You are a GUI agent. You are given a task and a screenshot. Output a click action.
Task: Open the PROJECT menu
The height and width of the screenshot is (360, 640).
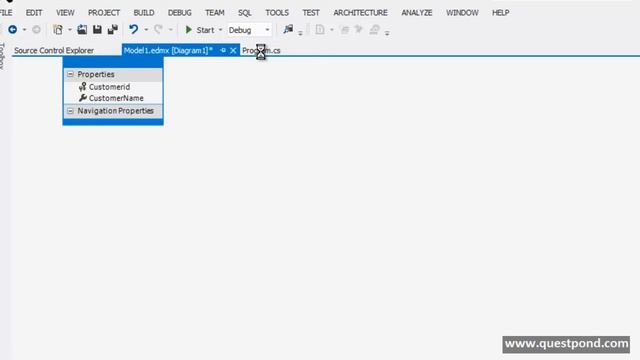(x=104, y=13)
